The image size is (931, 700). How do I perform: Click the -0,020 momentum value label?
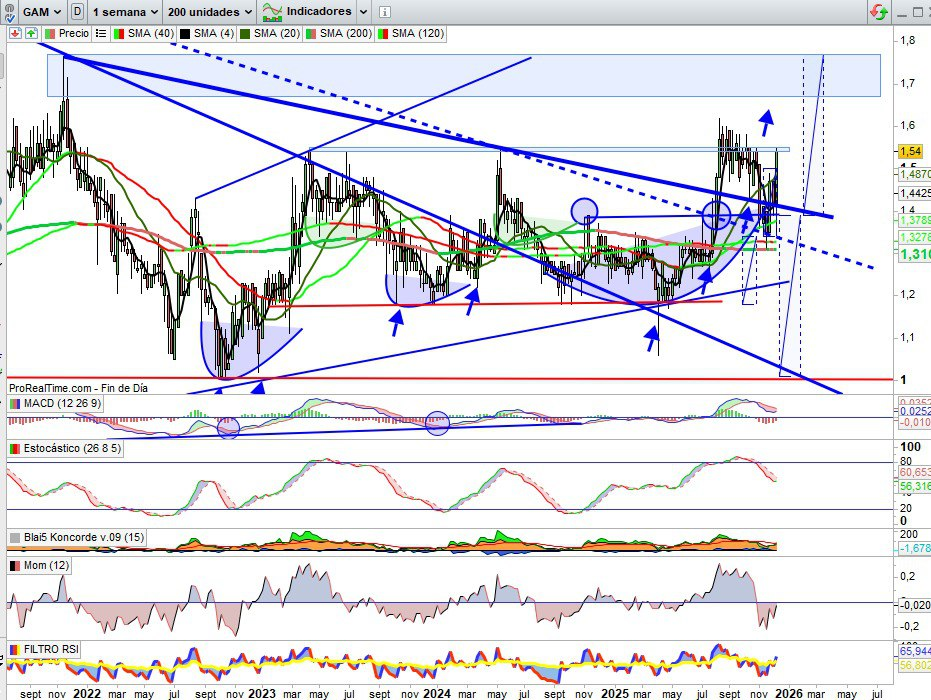(x=914, y=606)
